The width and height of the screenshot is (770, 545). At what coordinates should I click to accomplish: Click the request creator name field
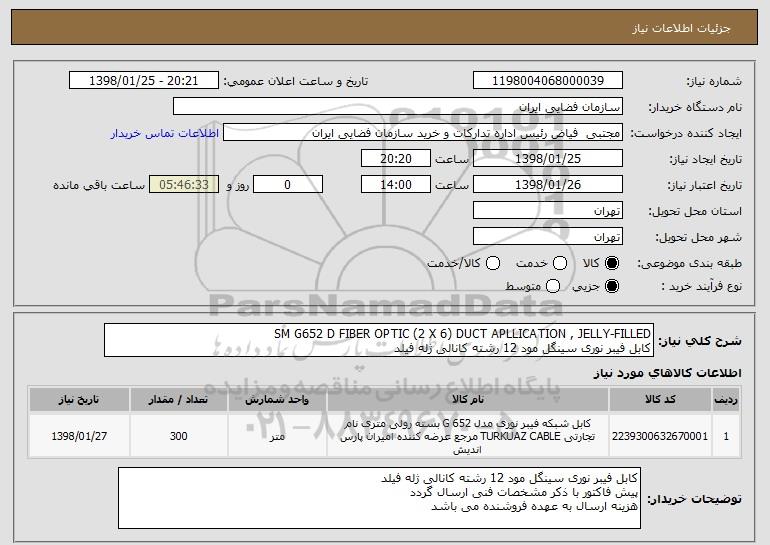click(423, 133)
